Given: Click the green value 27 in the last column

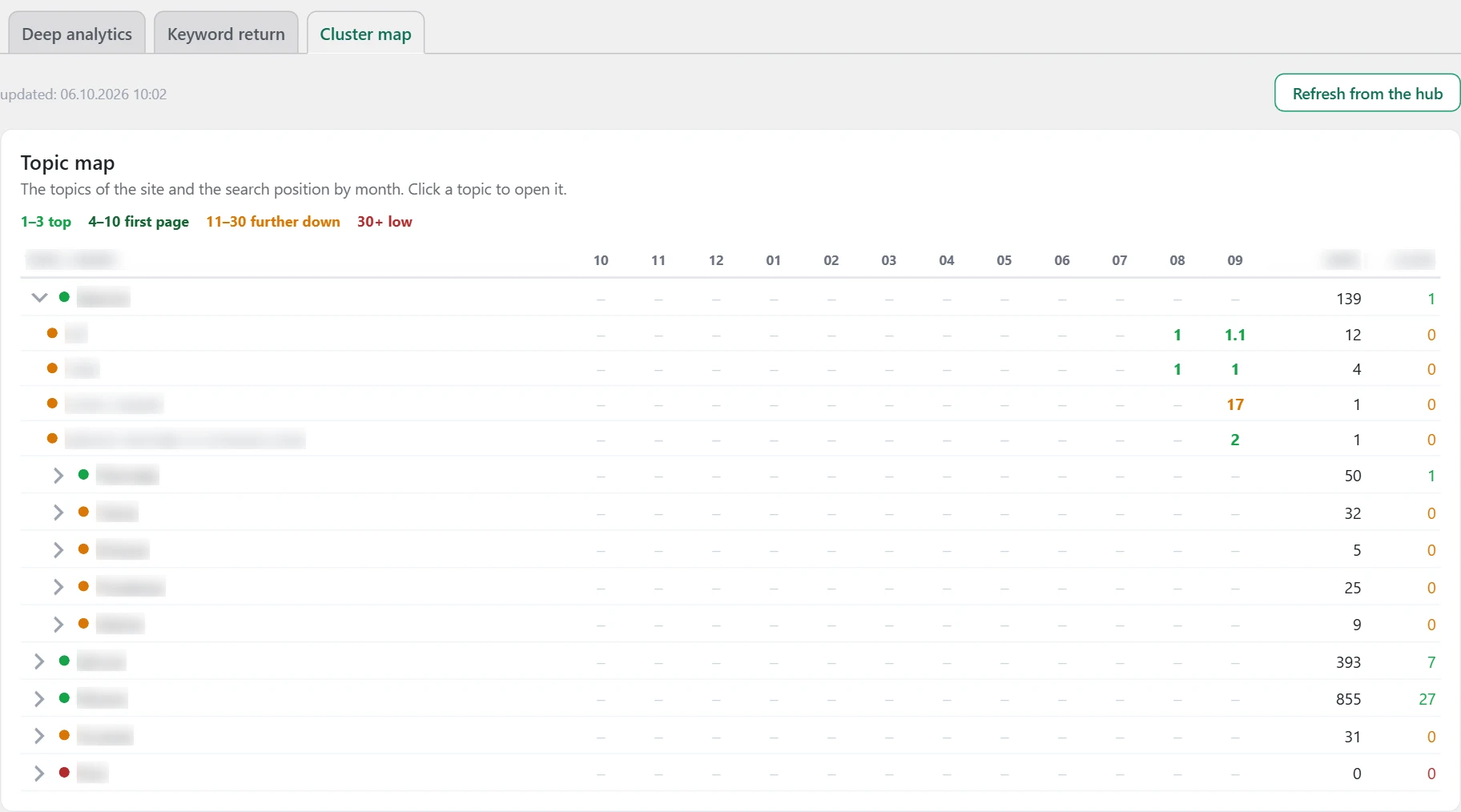Looking at the screenshot, I should pos(1427,699).
